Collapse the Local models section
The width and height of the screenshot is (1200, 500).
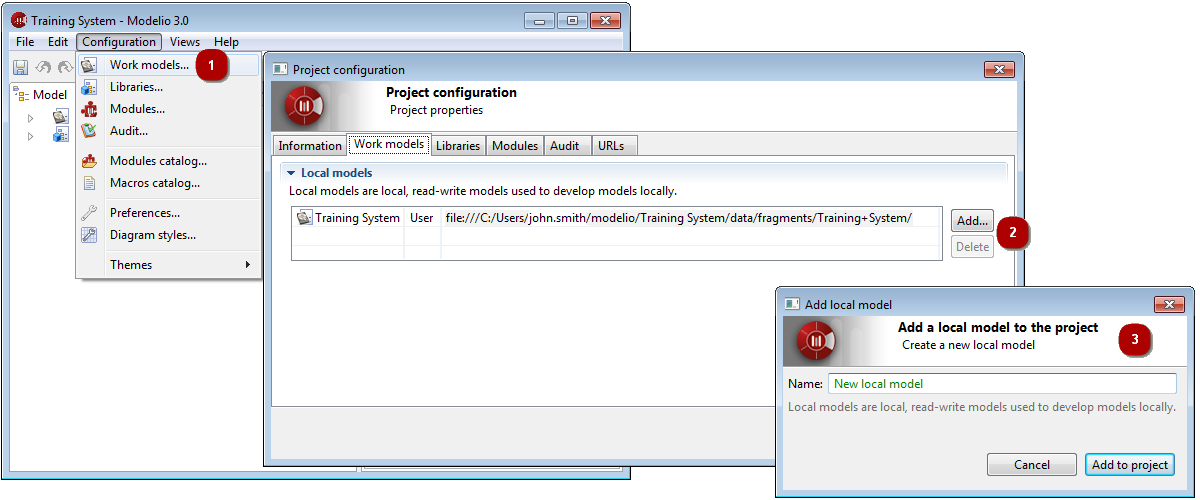tap(290, 173)
